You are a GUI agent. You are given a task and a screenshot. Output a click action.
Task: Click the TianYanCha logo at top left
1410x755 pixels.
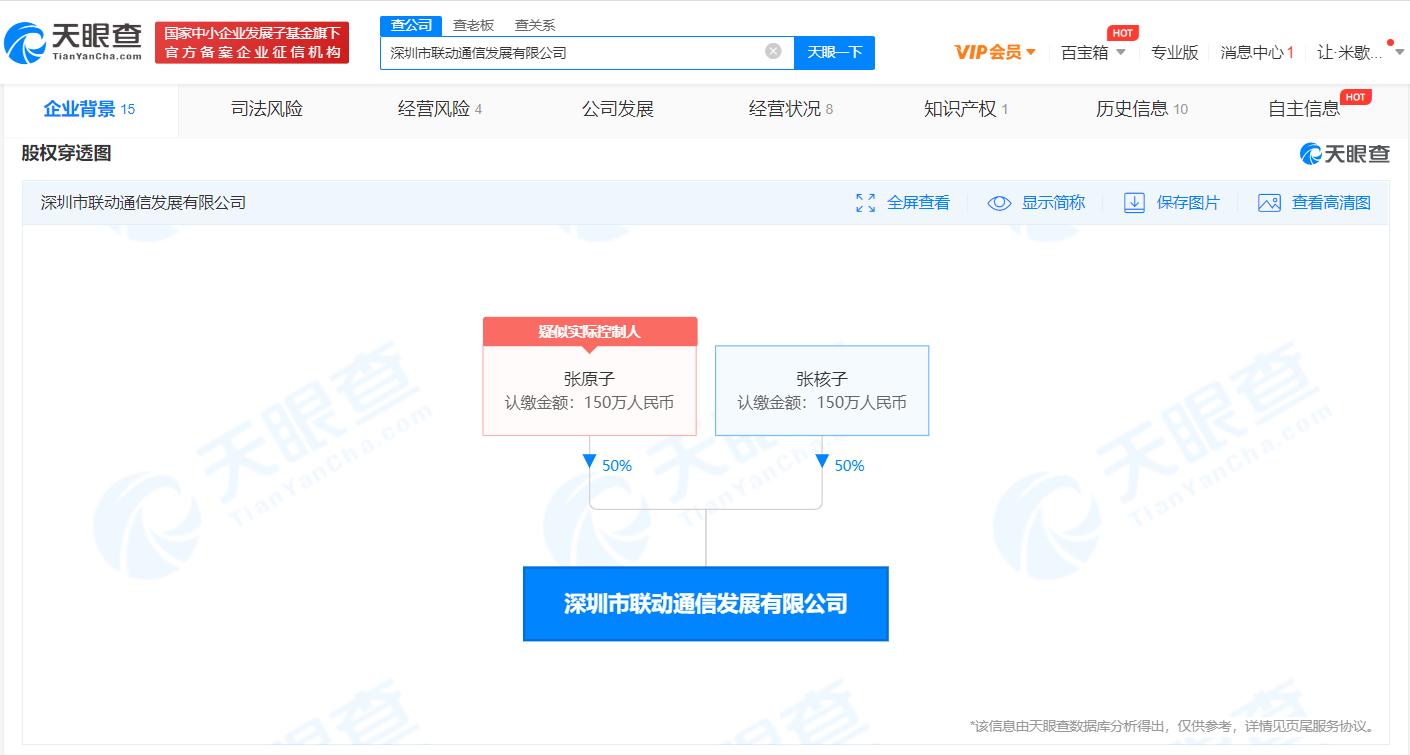(x=74, y=42)
